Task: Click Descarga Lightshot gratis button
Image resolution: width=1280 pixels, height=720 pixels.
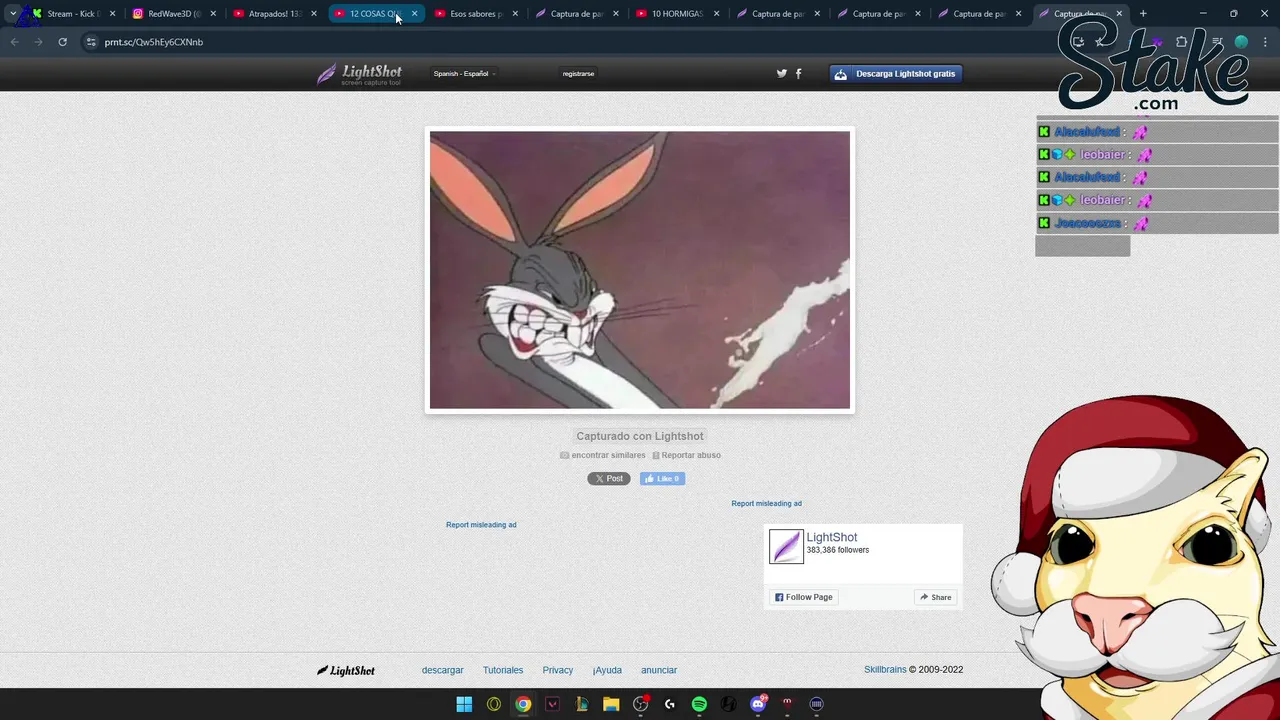Action: [x=896, y=74]
